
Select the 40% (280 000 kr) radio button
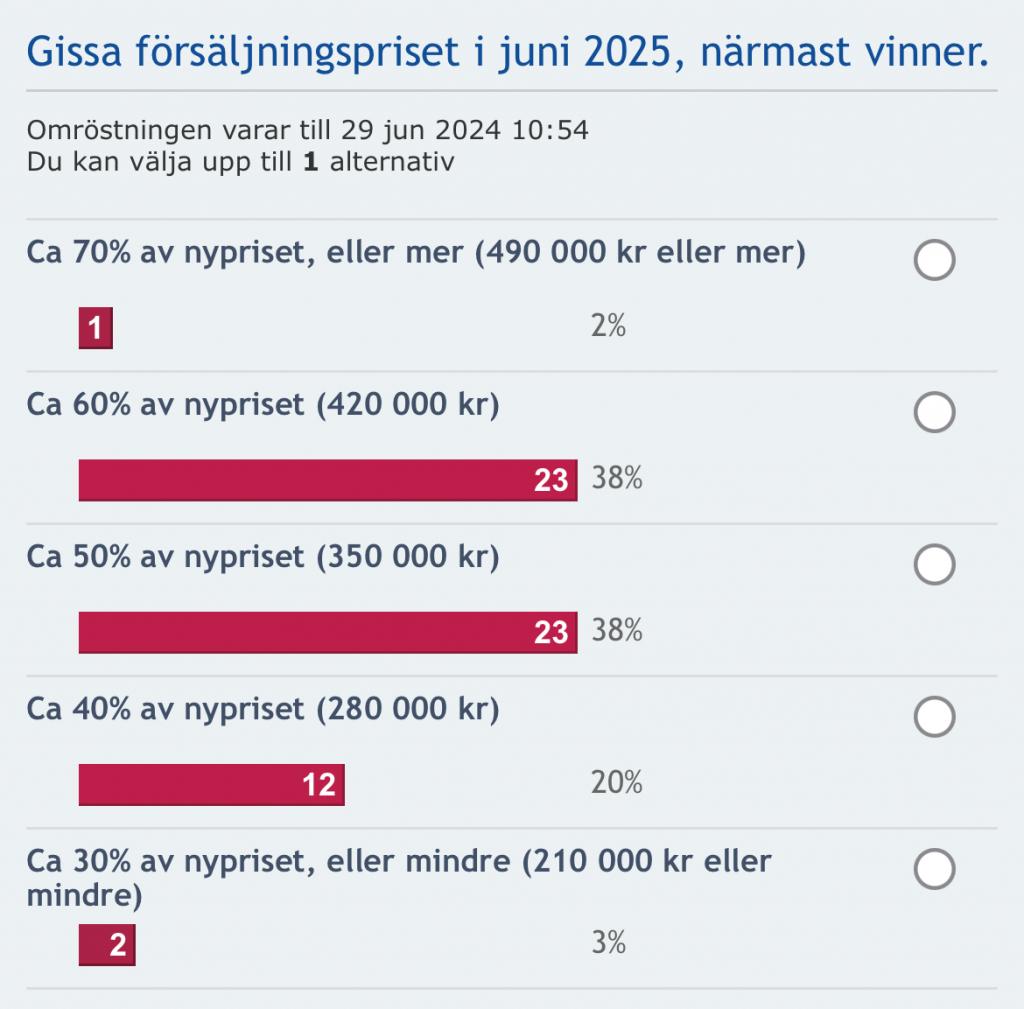click(x=935, y=717)
